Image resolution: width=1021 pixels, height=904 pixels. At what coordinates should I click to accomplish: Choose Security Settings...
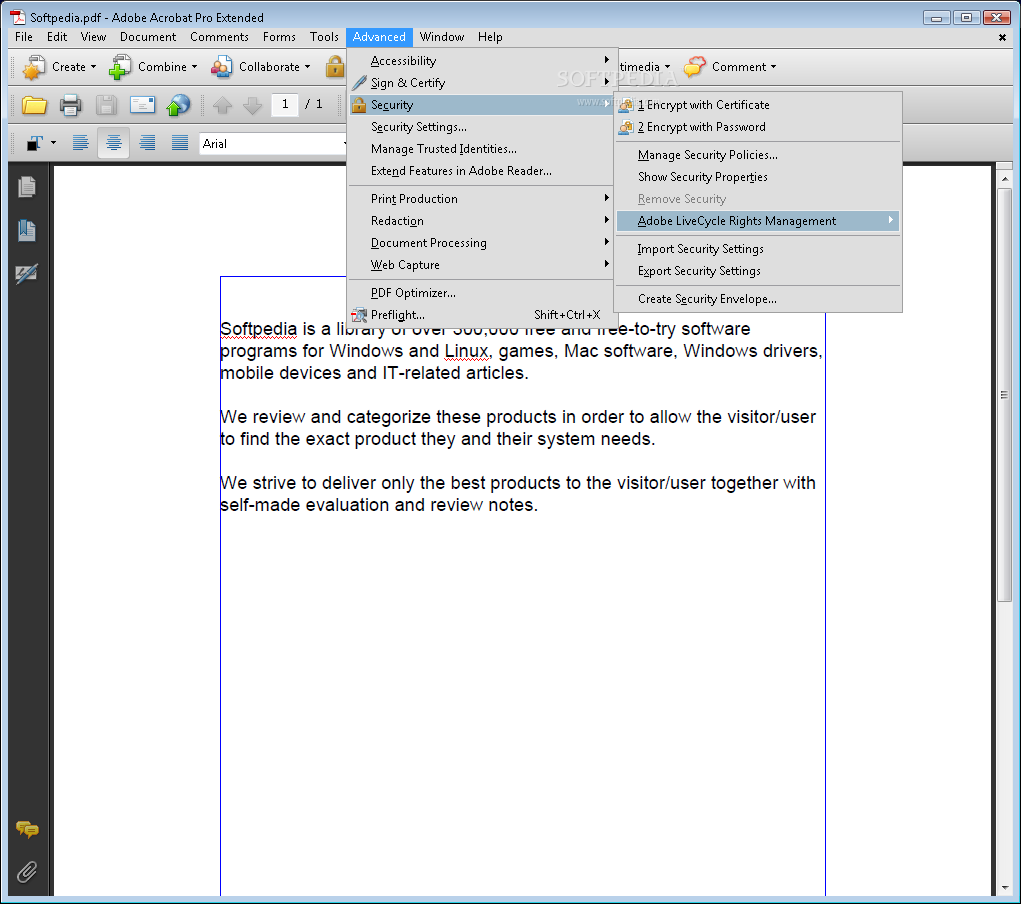pyautogui.click(x=482, y=127)
